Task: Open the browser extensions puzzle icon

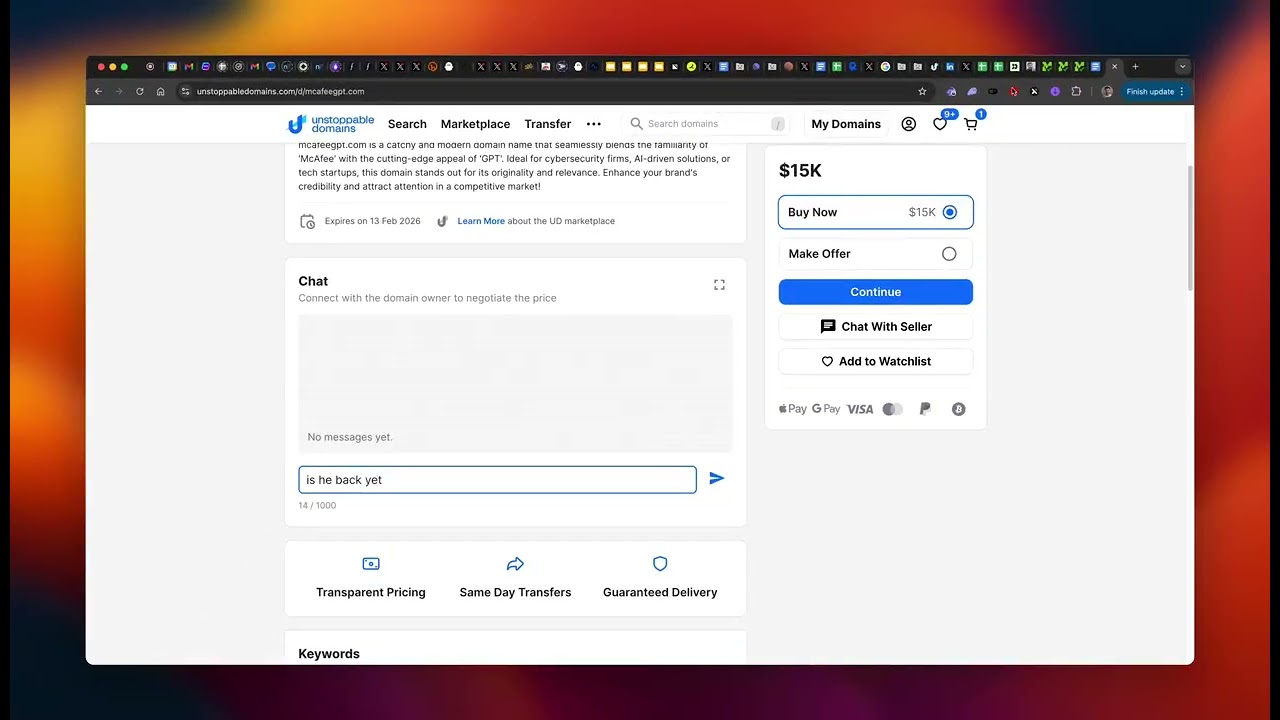Action: click(1076, 91)
